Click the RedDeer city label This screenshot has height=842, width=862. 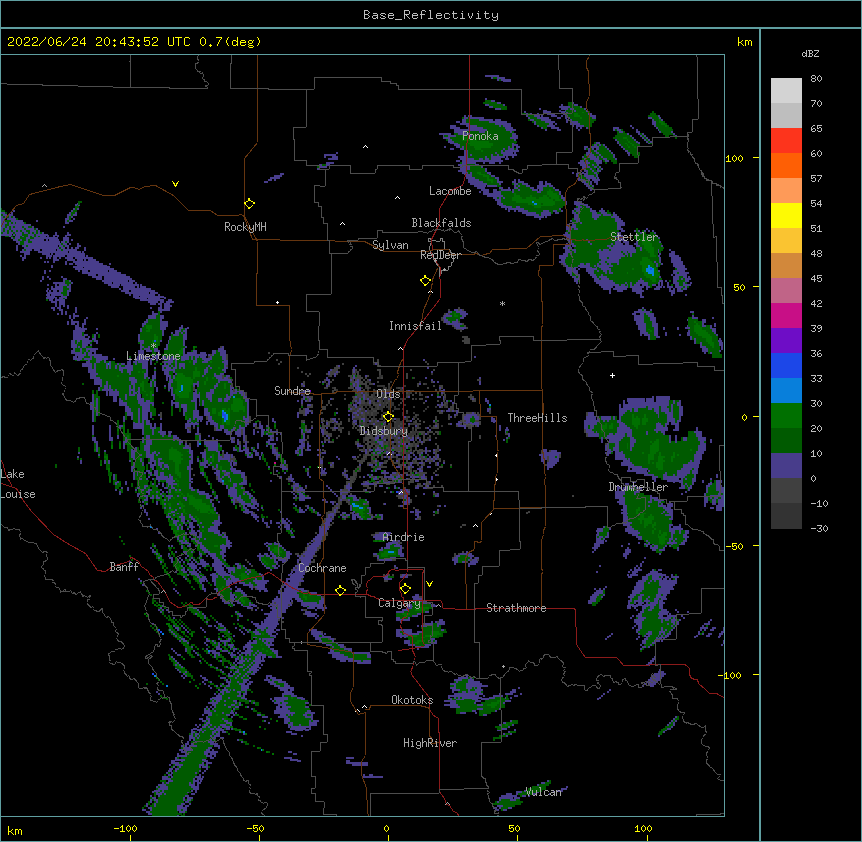(x=440, y=255)
